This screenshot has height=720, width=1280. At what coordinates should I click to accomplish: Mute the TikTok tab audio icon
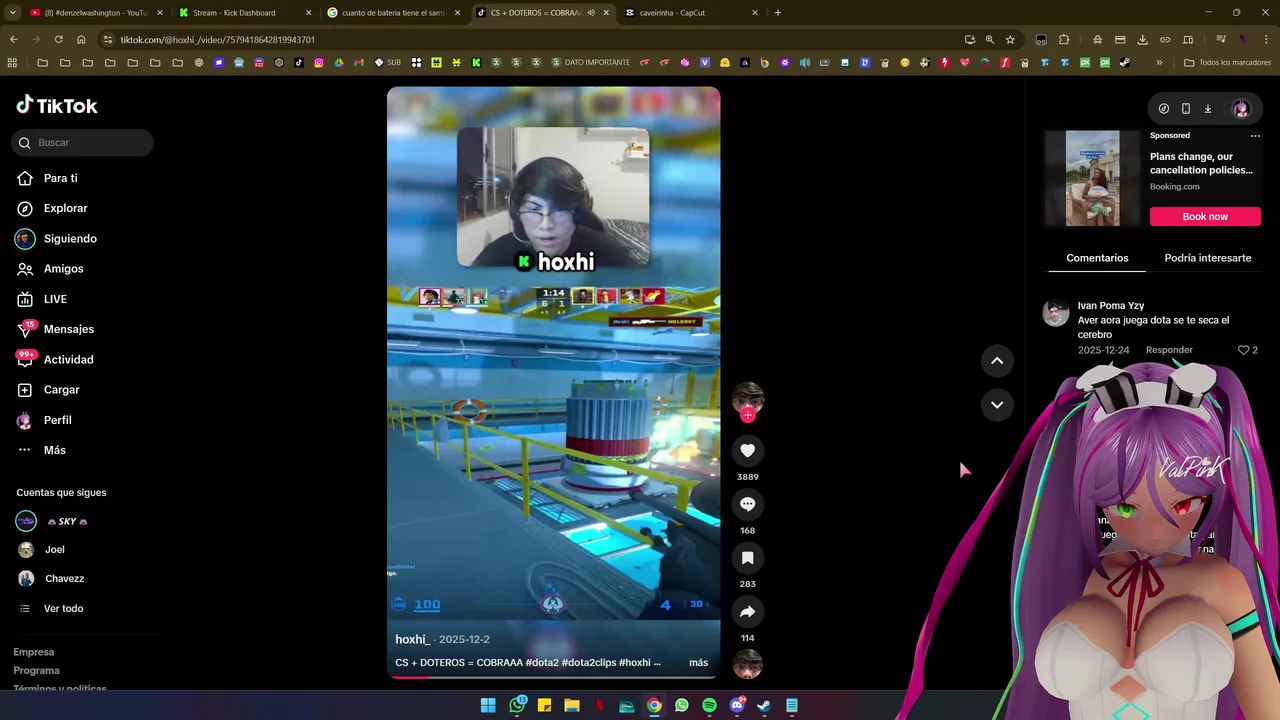point(591,13)
